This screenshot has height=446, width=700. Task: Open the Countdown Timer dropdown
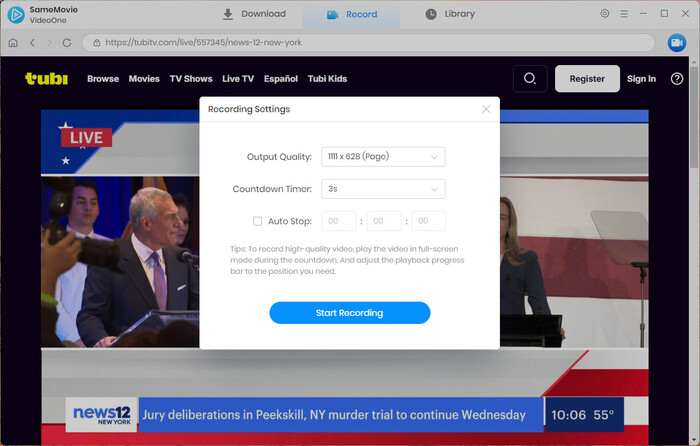coord(383,189)
